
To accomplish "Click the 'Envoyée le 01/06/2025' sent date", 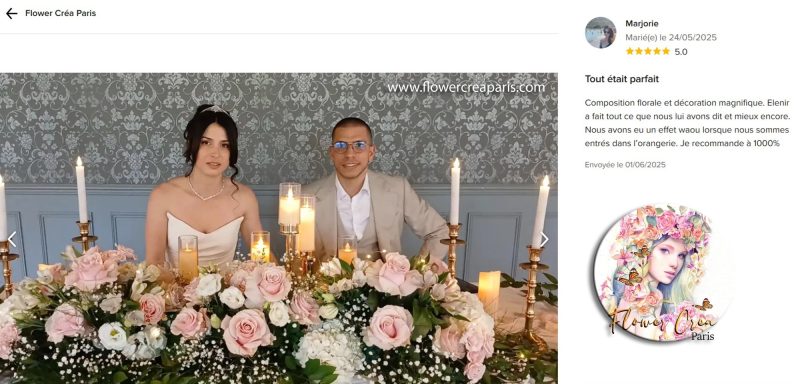I will pyautogui.click(x=625, y=165).
